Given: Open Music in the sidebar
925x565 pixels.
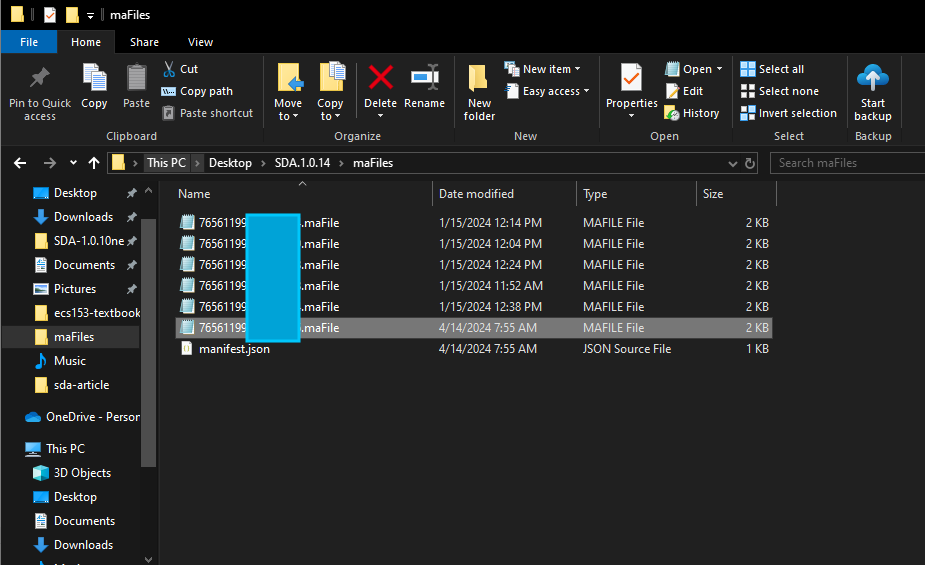Looking at the screenshot, I should point(71,361).
